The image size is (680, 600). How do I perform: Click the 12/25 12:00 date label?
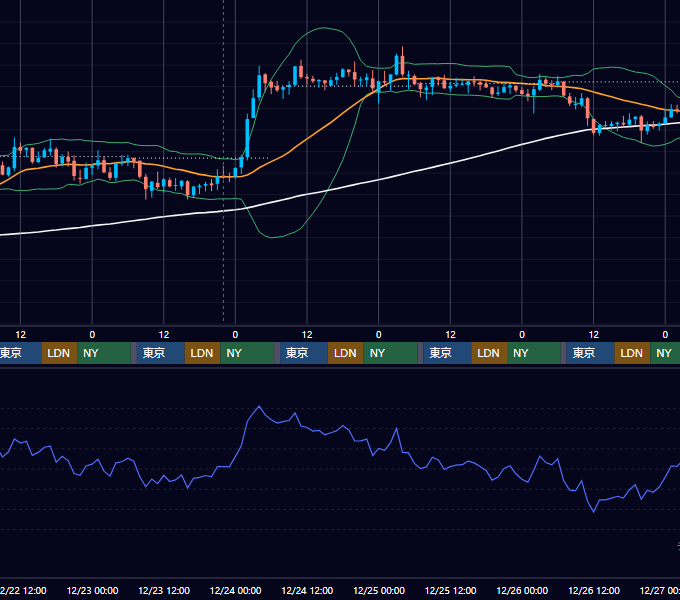pyautogui.click(x=451, y=590)
